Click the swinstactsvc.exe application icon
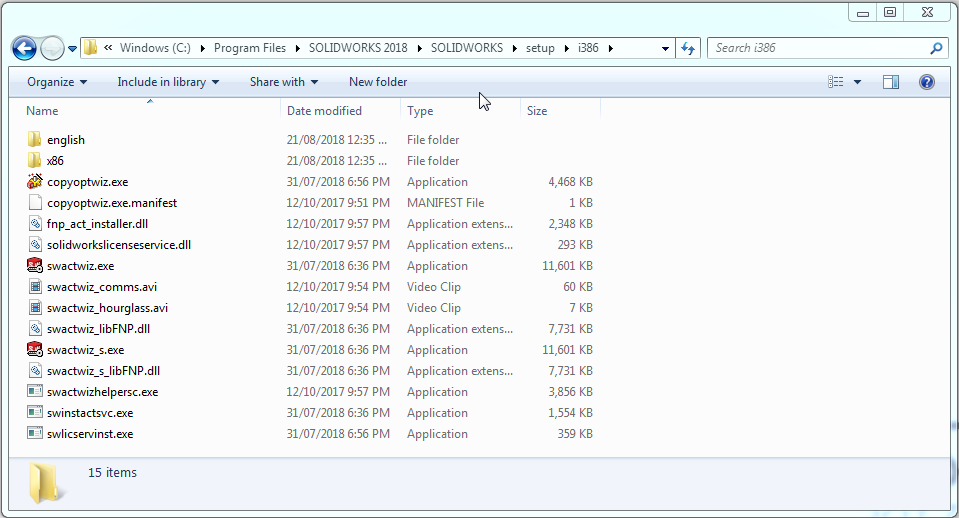This screenshot has width=959, height=518. pyautogui.click(x=35, y=412)
